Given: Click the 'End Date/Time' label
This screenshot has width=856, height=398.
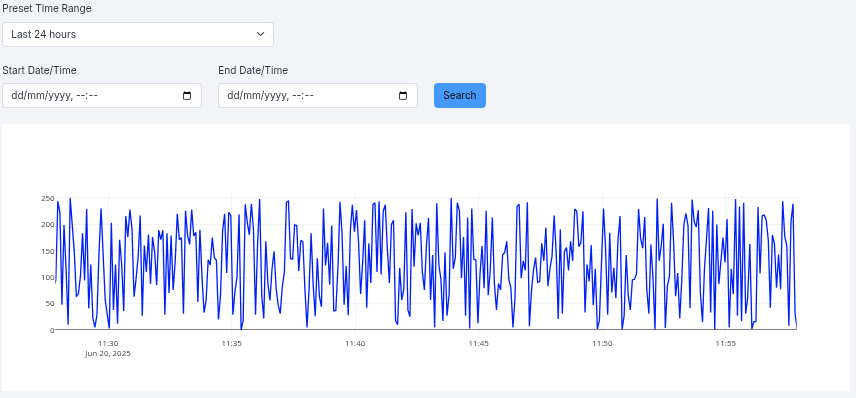Looking at the screenshot, I should (x=253, y=70).
